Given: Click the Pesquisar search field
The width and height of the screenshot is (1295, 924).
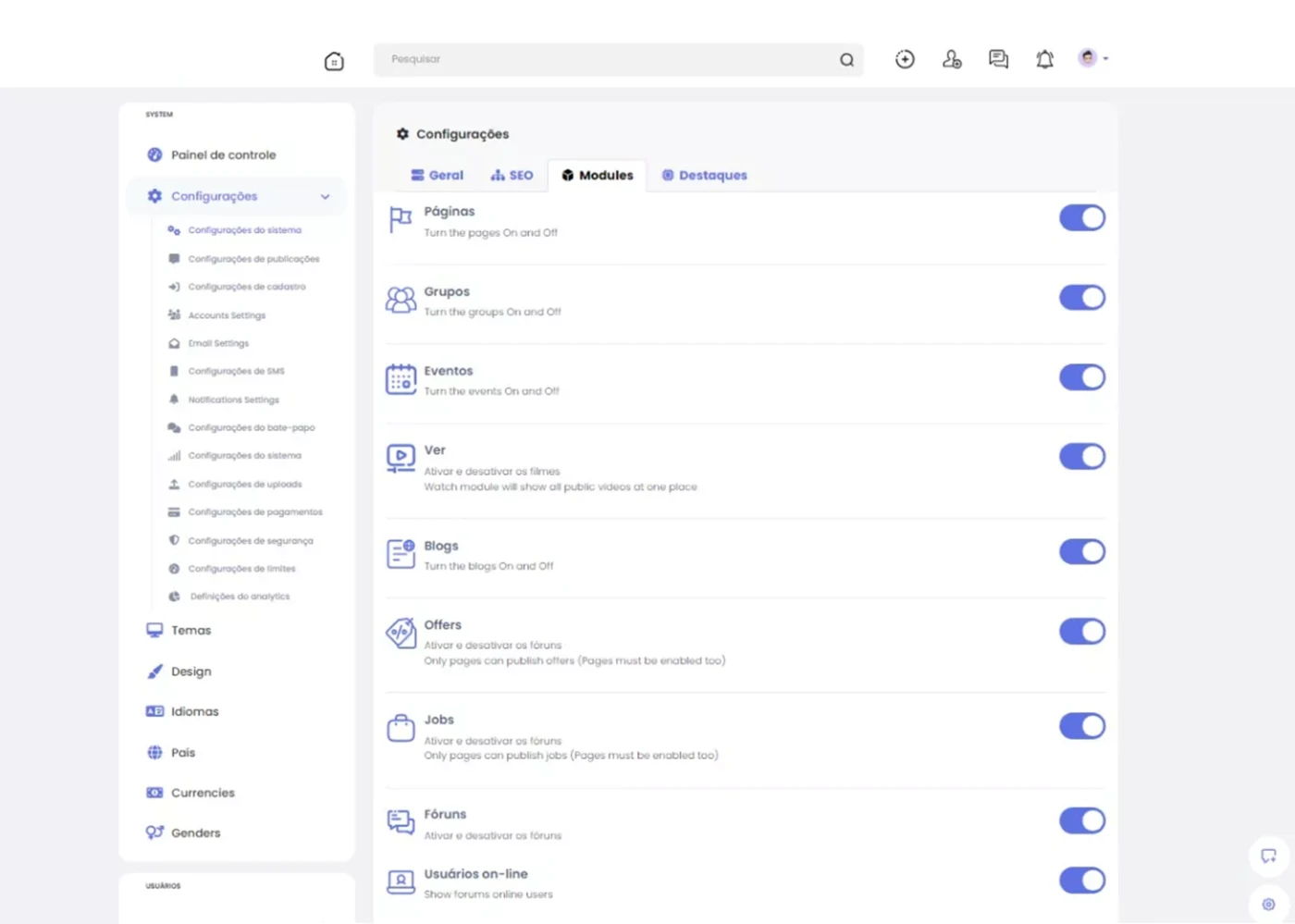Looking at the screenshot, I should [x=601, y=59].
